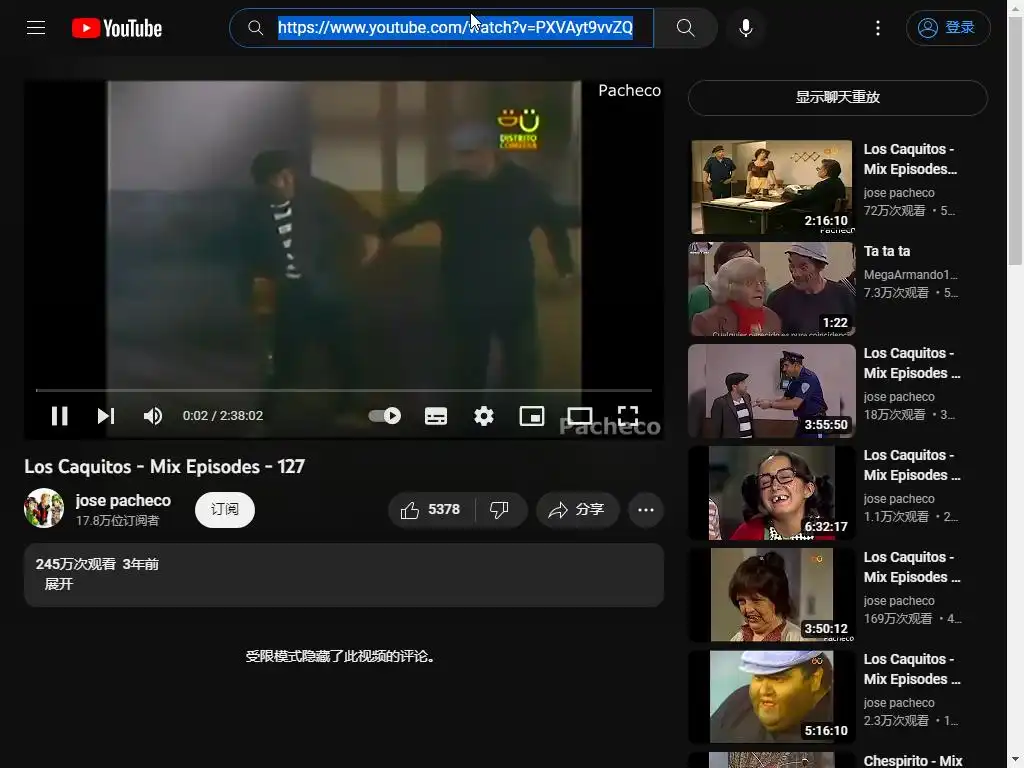
Task: Enable miniplayer mode
Action: 532,416
